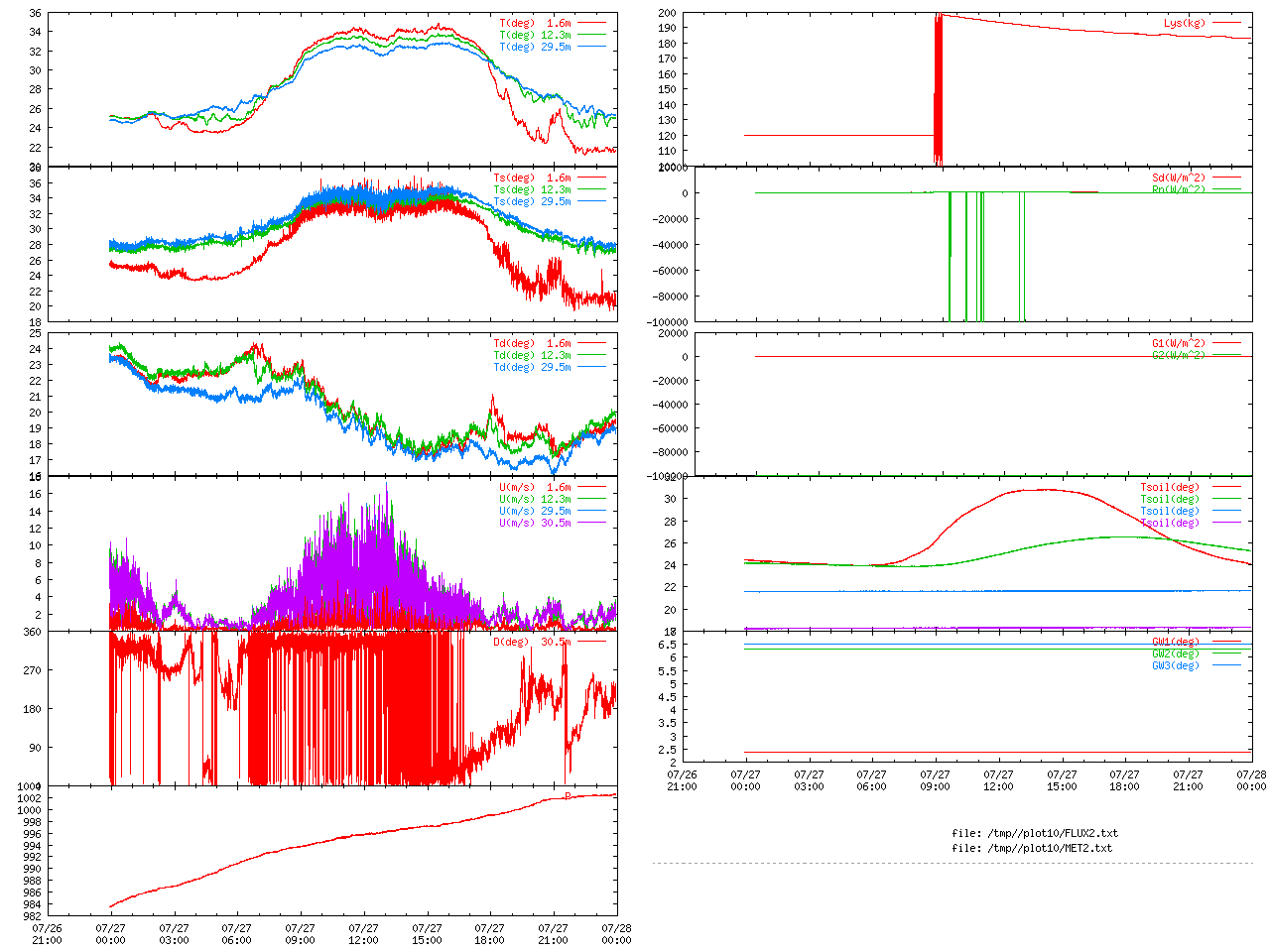Pick the 'Td(deg) 1.6m' legend text

[x=533, y=344]
